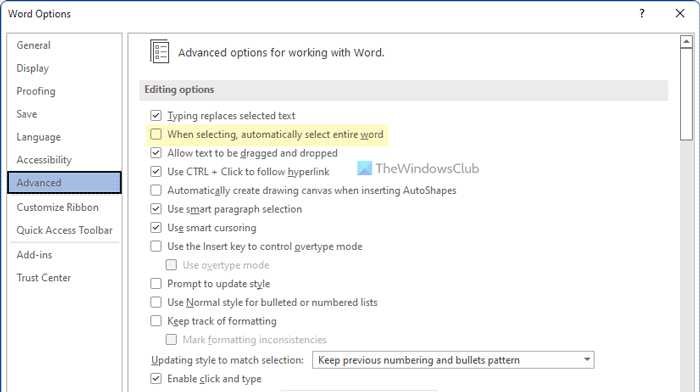The width and height of the screenshot is (700, 392).
Task: Toggle Use smart paragraph selection
Action: click(x=156, y=209)
